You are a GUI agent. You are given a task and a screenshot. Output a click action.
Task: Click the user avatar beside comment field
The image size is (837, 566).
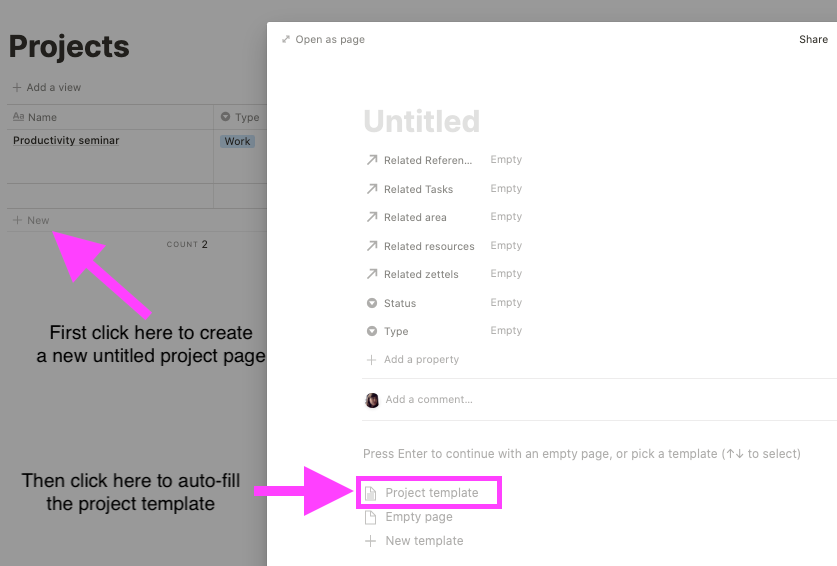pos(372,400)
